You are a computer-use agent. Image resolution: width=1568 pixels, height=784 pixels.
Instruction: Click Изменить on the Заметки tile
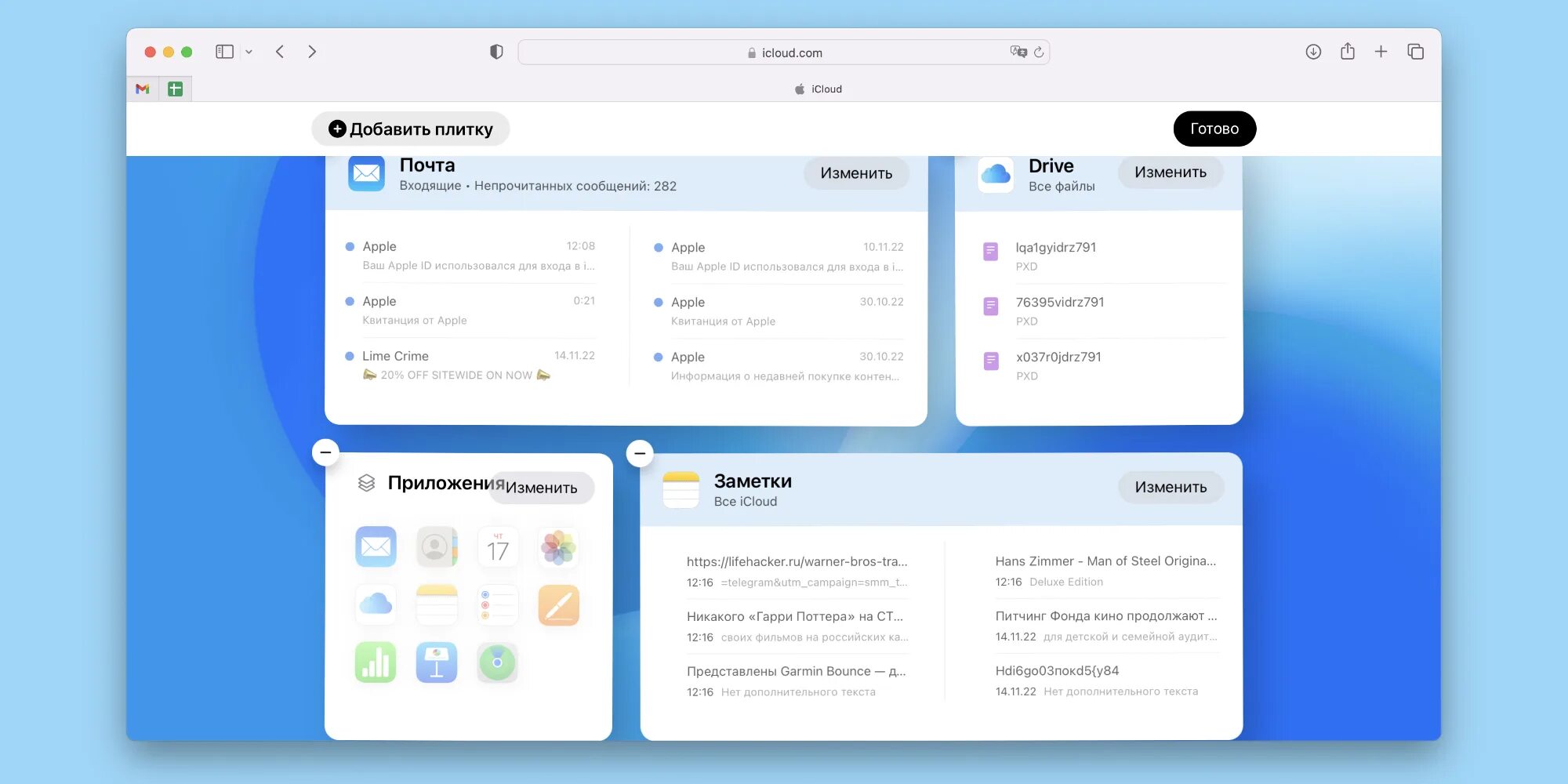(x=1171, y=487)
